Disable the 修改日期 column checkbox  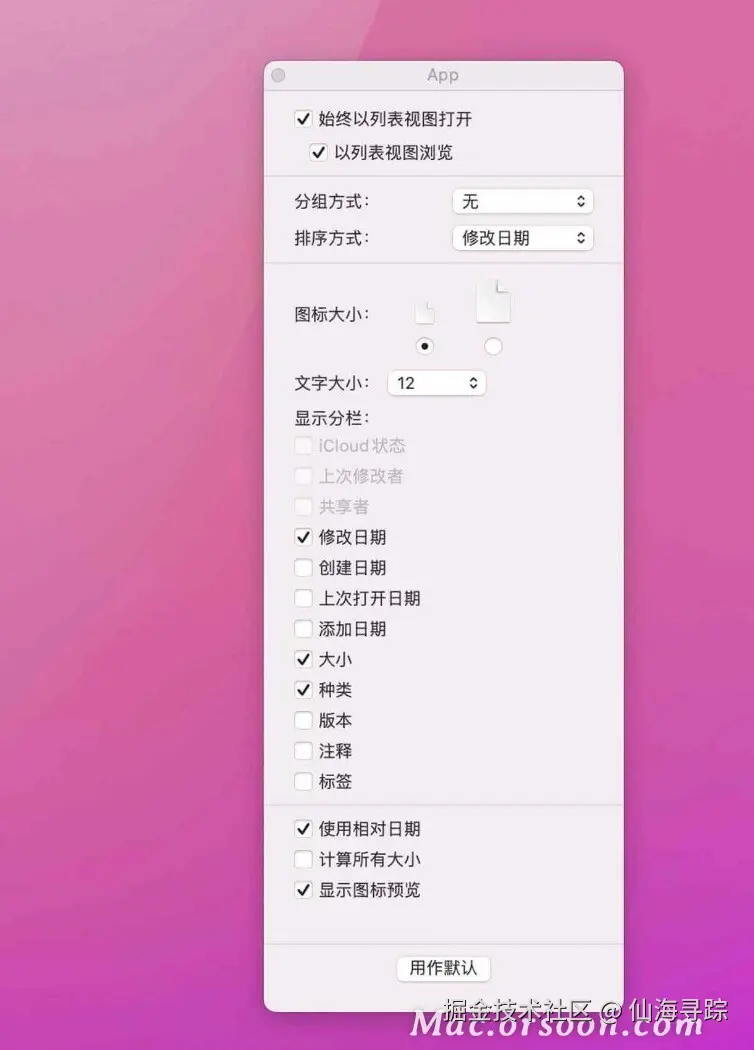pos(303,537)
